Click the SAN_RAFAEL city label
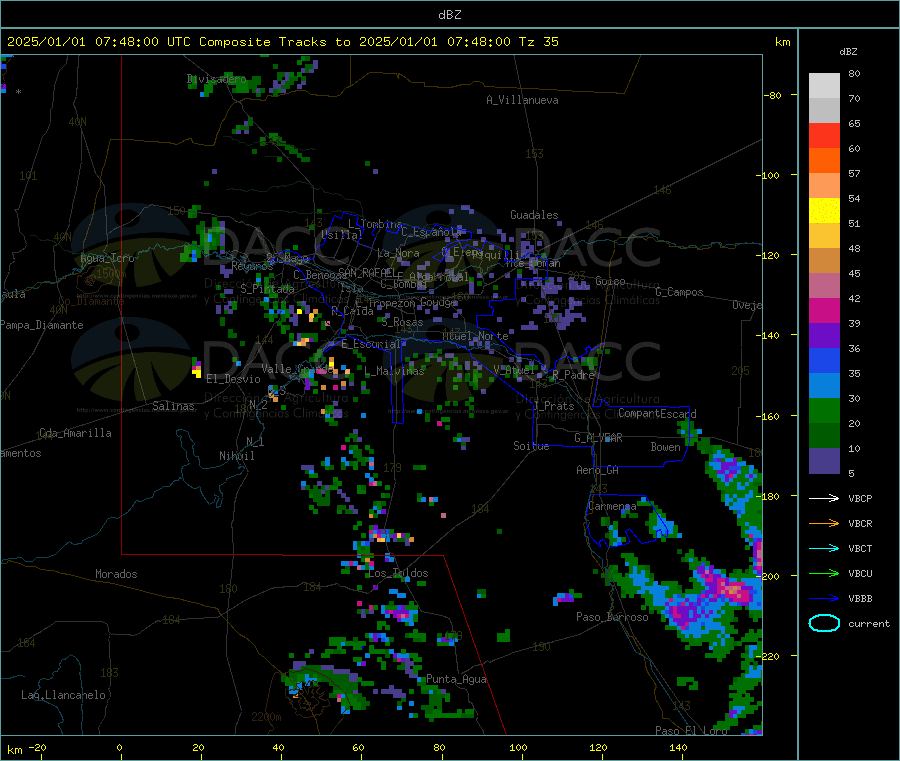The width and height of the screenshot is (900, 761). (365, 272)
